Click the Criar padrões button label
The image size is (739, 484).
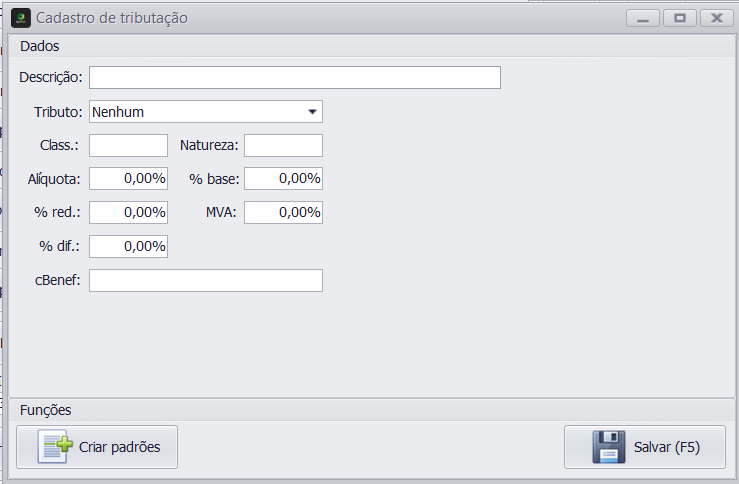(120, 447)
